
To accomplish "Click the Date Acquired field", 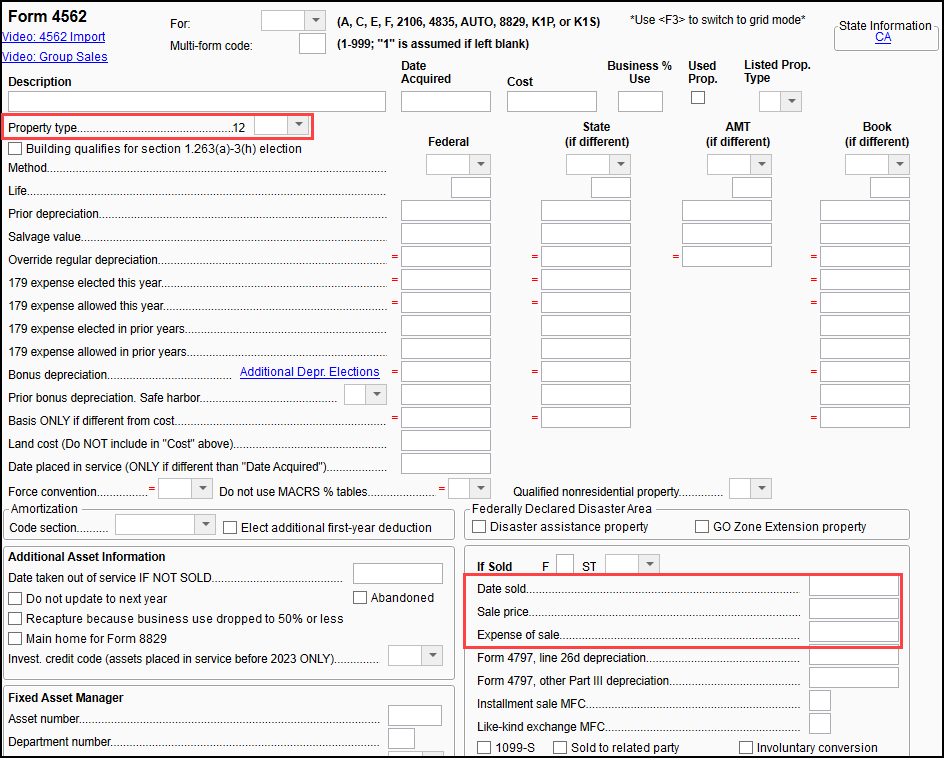I will [x=446, y=102].
